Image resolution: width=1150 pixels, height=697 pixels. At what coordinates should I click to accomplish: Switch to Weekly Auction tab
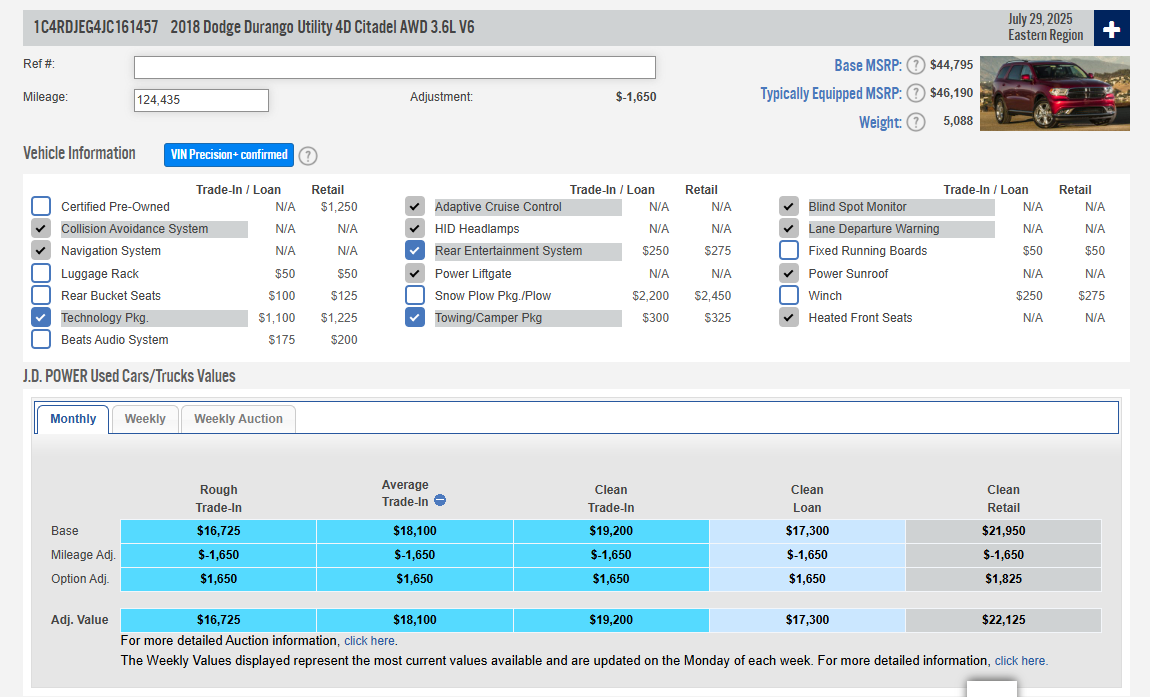coord(238,419)
